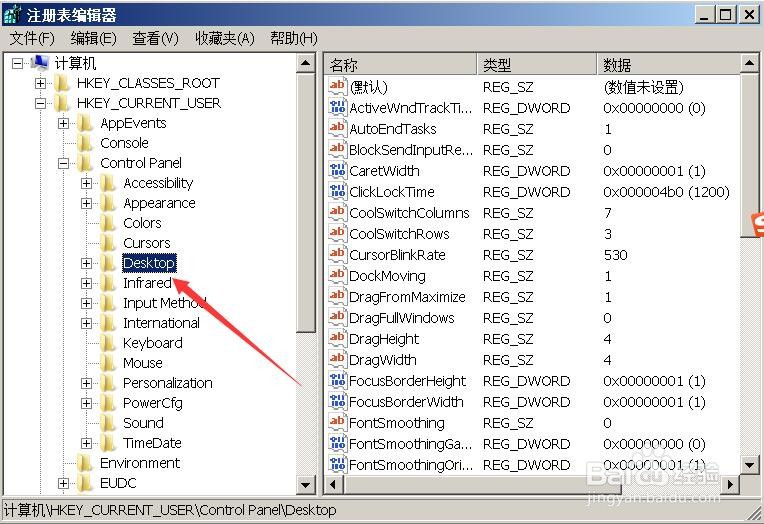Sort values by the 数据 column header
This screenshot has height=524, width=764.
pyautogui.click(x=668, y=64)
